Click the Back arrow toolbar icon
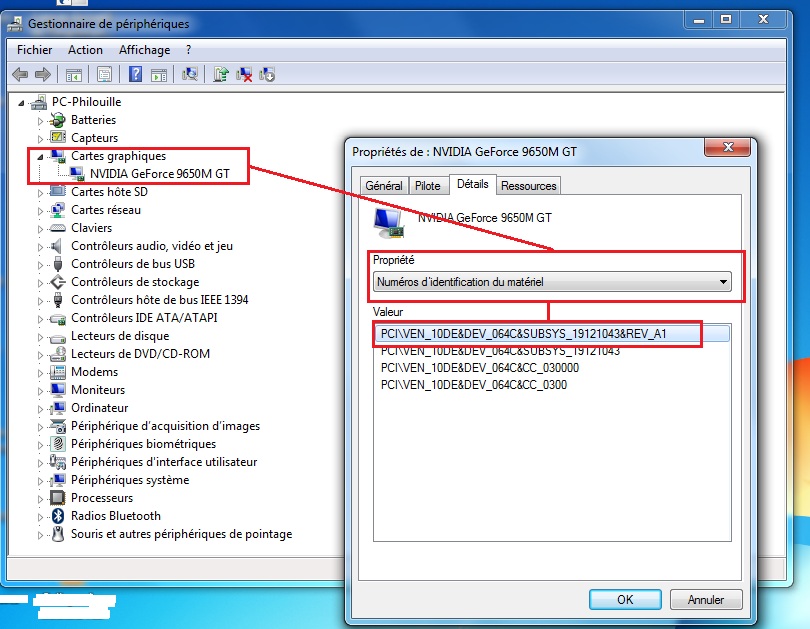The image size is (810, 629). point(20,75)
